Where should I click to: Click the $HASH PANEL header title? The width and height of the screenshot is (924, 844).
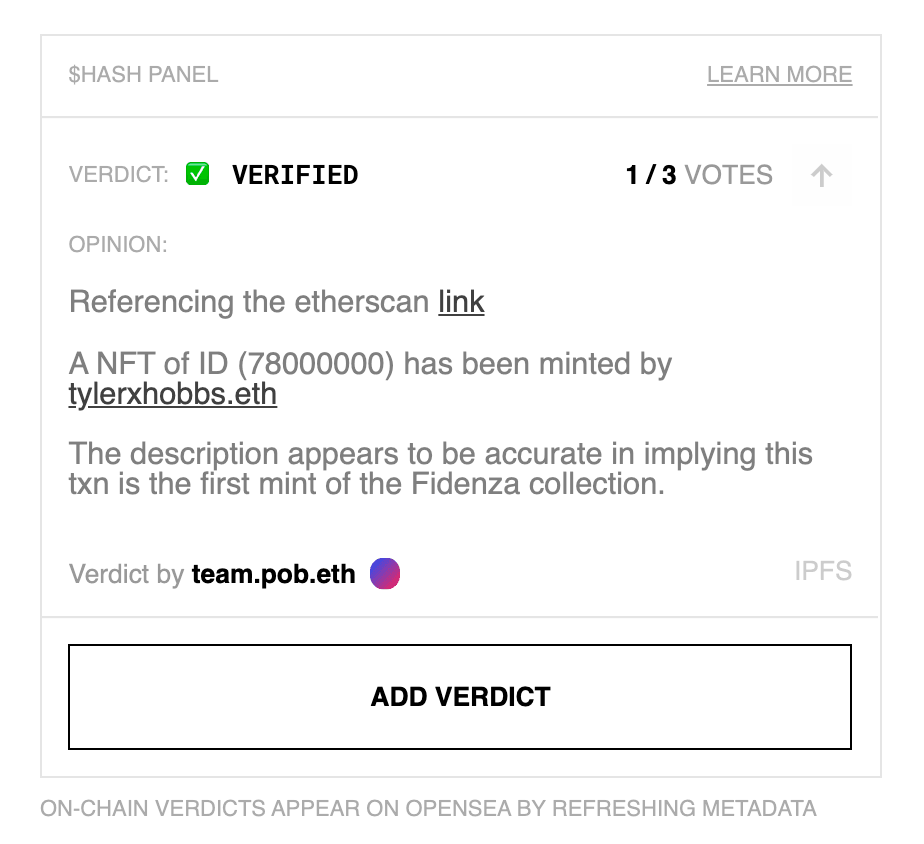[143, 75]
